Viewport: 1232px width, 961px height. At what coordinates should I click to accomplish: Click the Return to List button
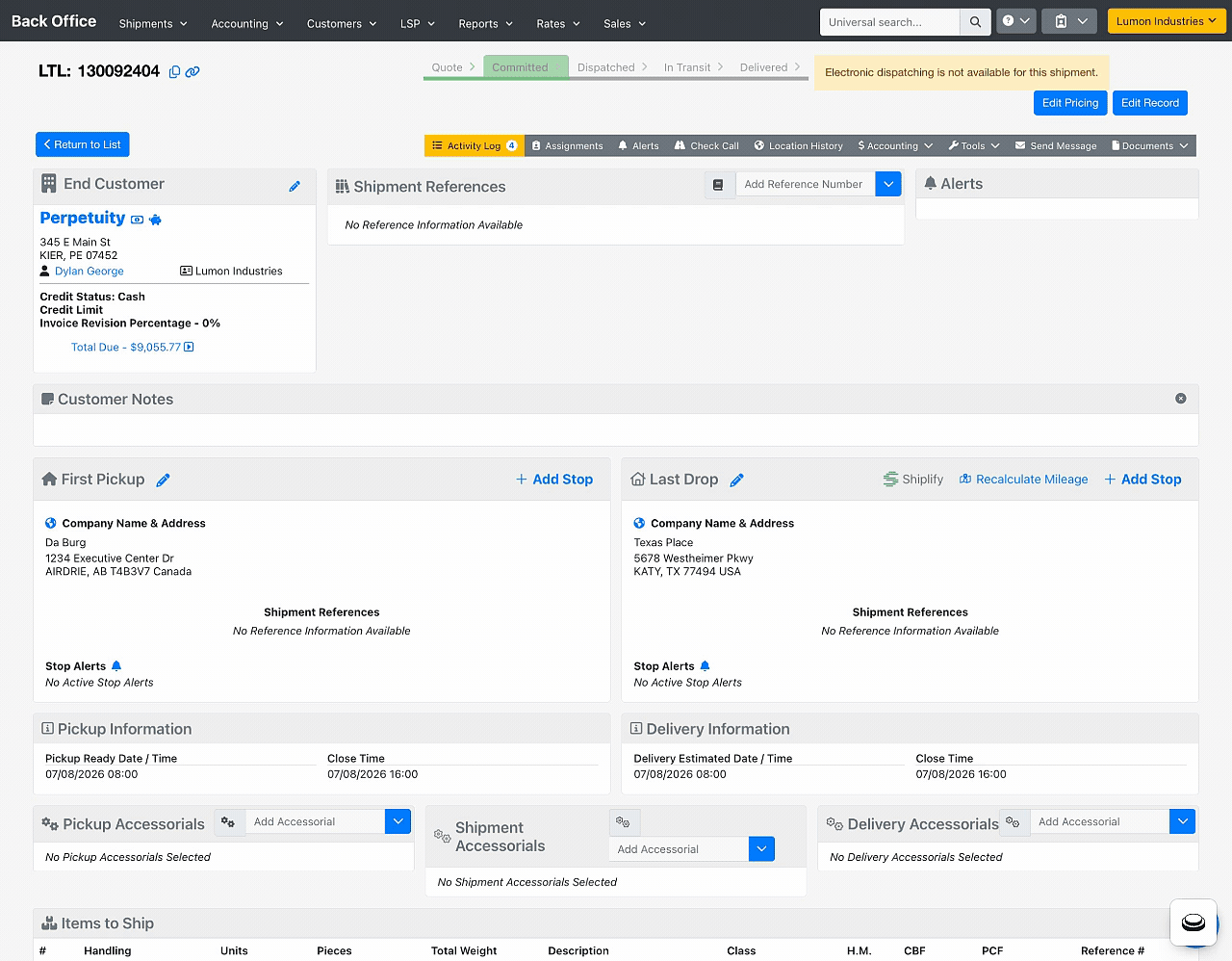83,144
